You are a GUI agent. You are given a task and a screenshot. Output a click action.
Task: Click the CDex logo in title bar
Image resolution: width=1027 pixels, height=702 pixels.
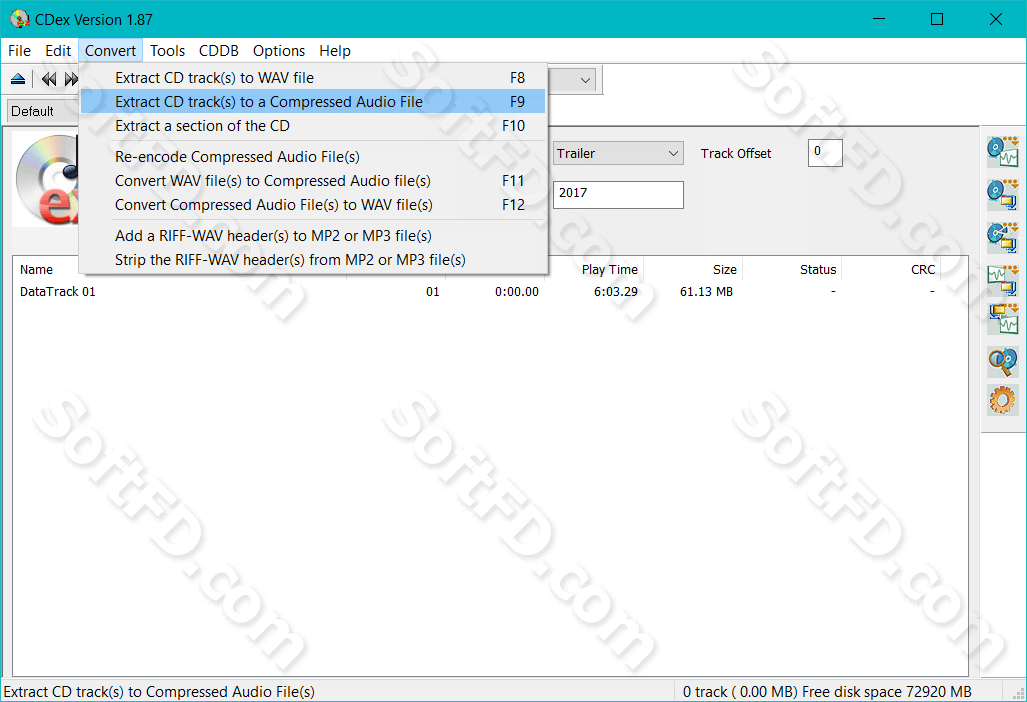click(x=20, y=19)
